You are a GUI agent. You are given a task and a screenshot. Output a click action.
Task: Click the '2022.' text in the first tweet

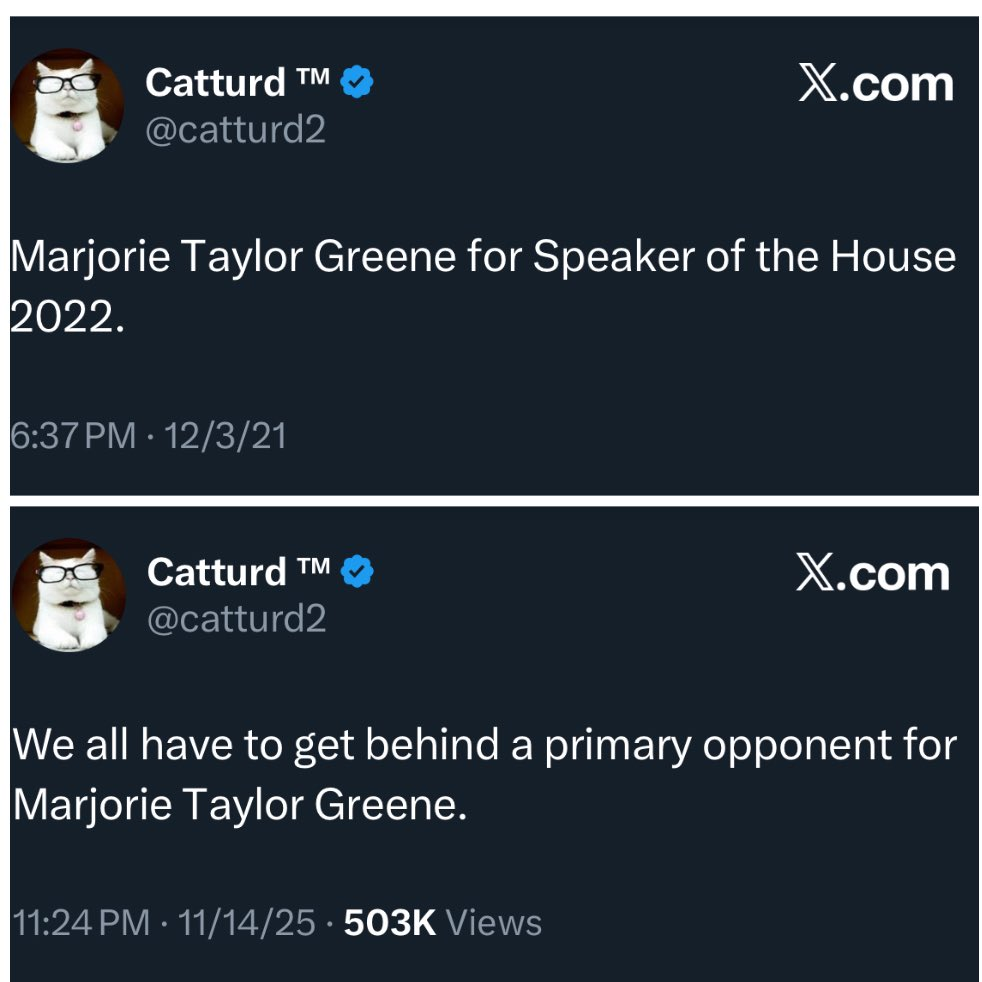pyautogui.click(x=67, y=316)
